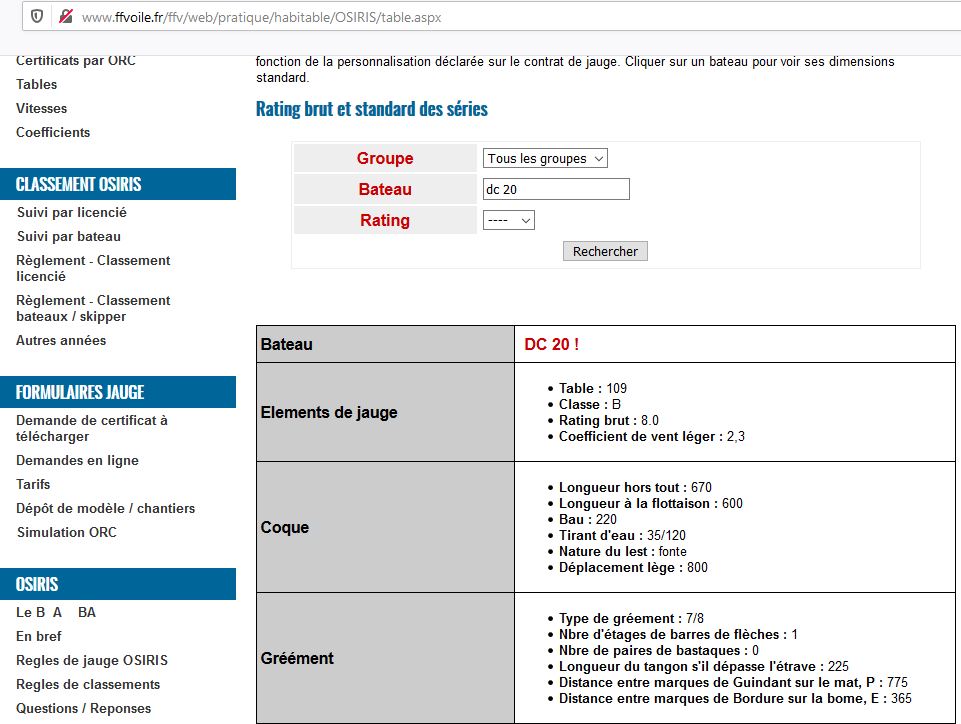Viewport: 961px width, 724px height.
Task: Open Simulation ORC link
Action: point(67,533)
